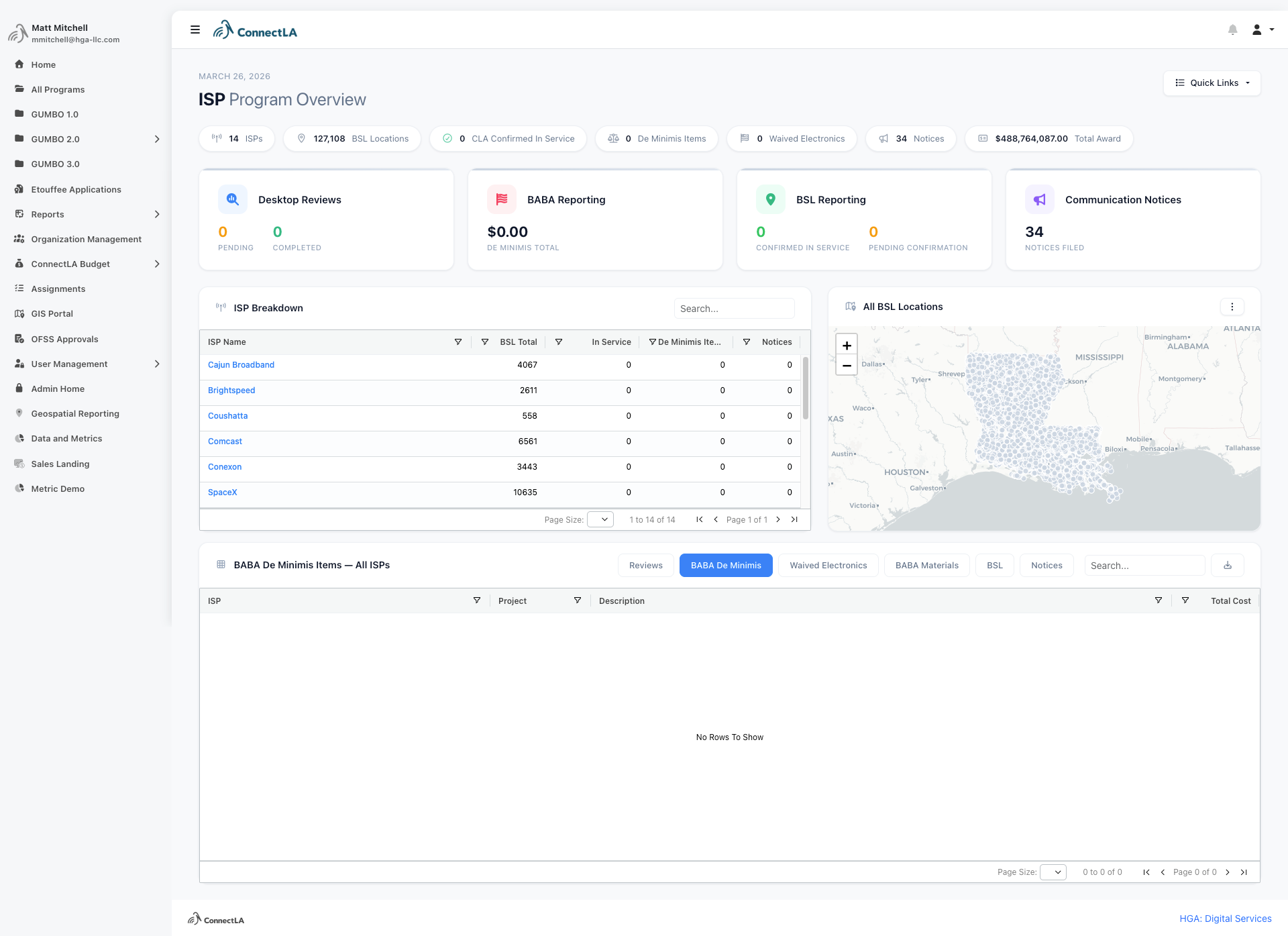1288x936 pixels.
Task: Click the 34 Notices summary chip
Action: tap(910, 139)
